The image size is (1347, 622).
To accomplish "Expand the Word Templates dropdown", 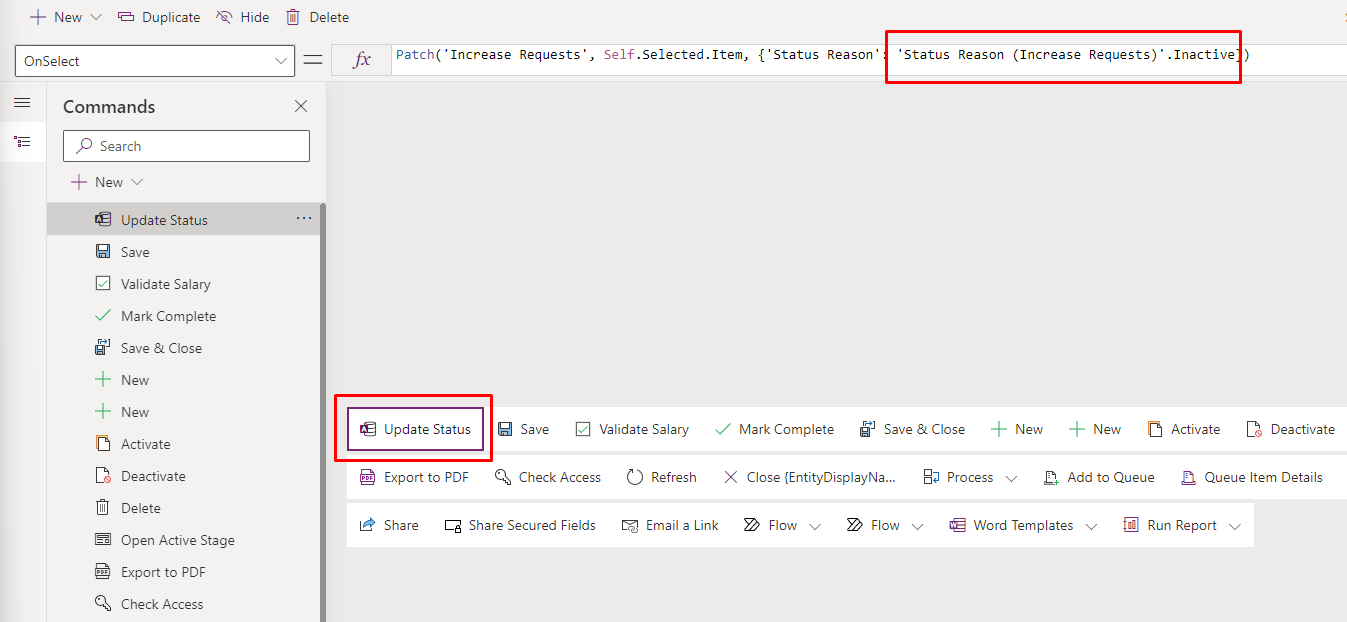I will coord(1090,526).
